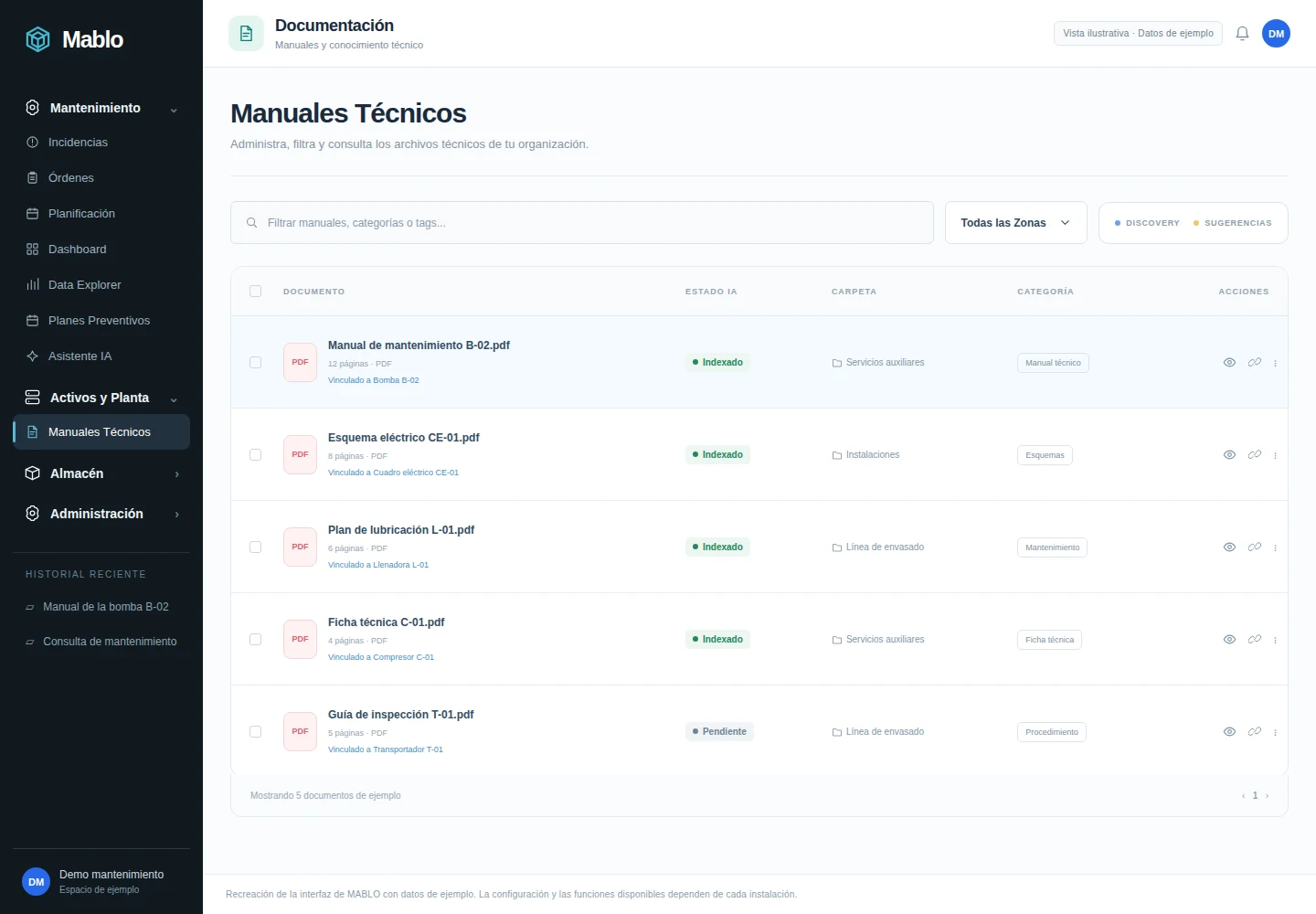Preview Guía de inspección T-01.pdf with eye icon

[x=1229, y=732]
